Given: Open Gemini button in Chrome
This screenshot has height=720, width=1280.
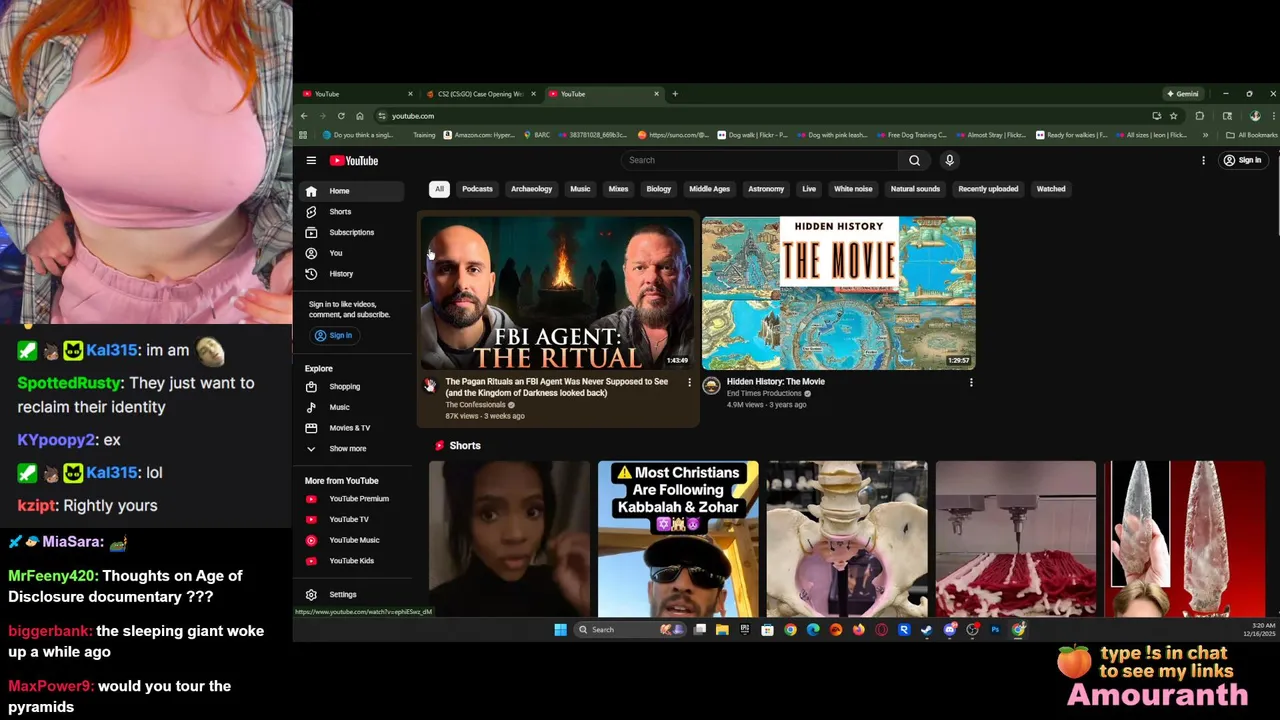Looking at the screenshot, I should [1182, 94].
